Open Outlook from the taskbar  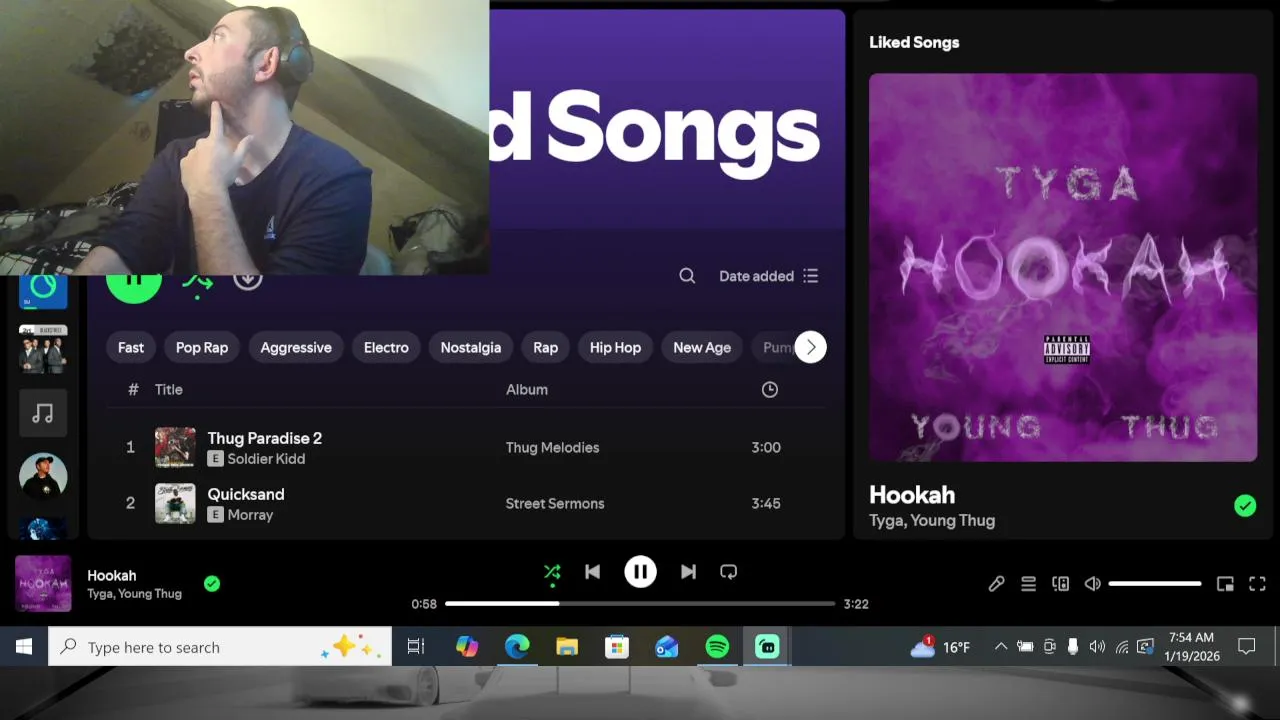667,647
